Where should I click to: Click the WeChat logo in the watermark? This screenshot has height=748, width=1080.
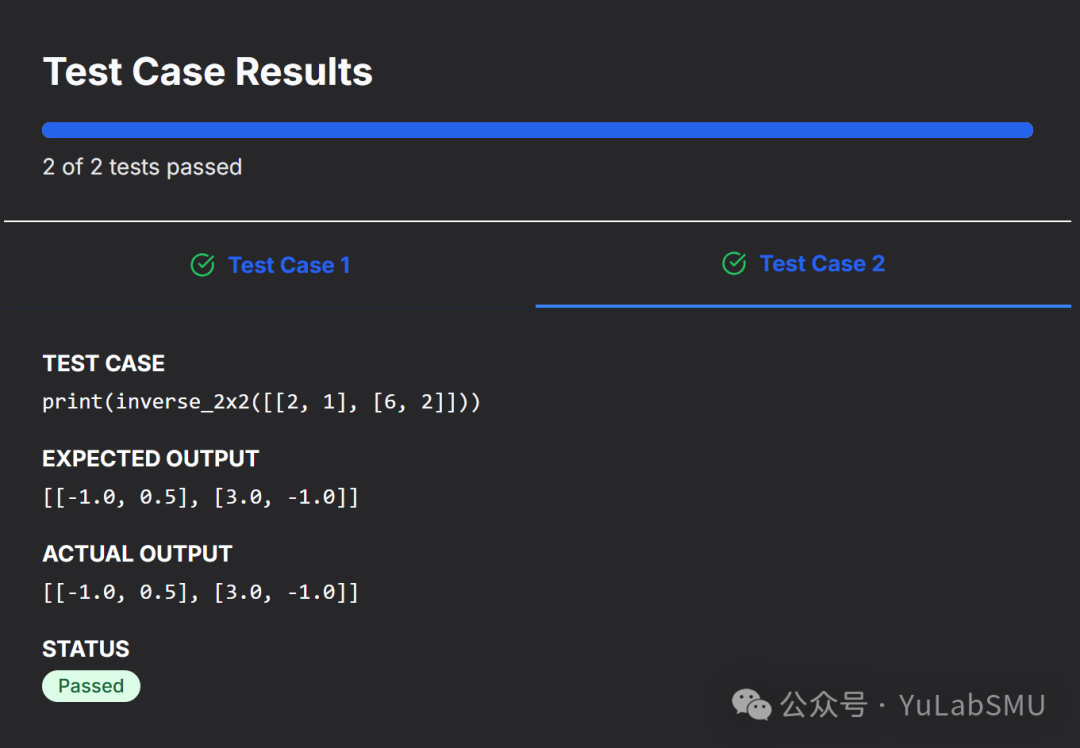pyautogui.click(x=751, y=705)
